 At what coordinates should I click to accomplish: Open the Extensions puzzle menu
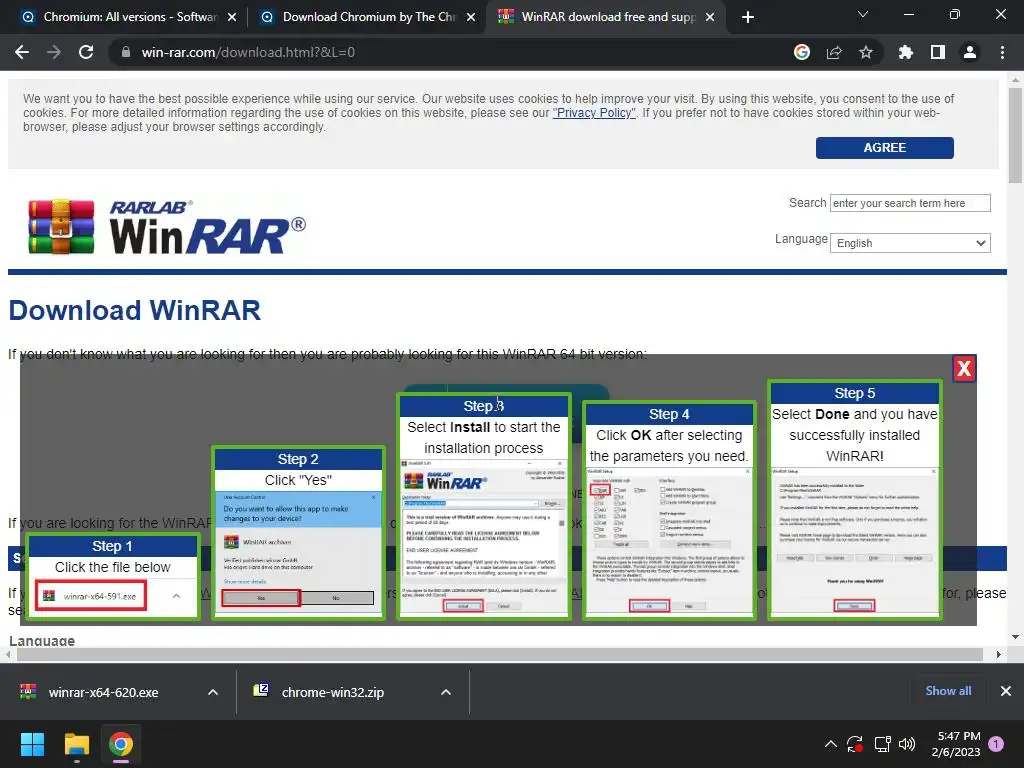click(x=905, y=52)
